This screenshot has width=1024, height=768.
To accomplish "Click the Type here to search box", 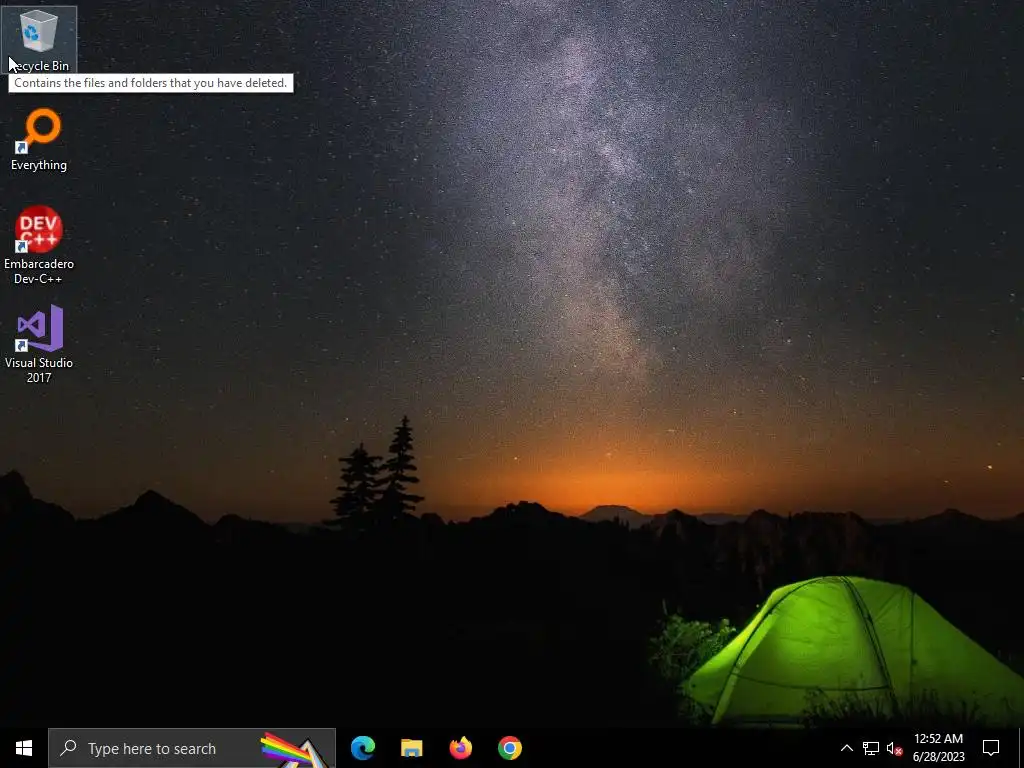I will (x=192, y=748).
